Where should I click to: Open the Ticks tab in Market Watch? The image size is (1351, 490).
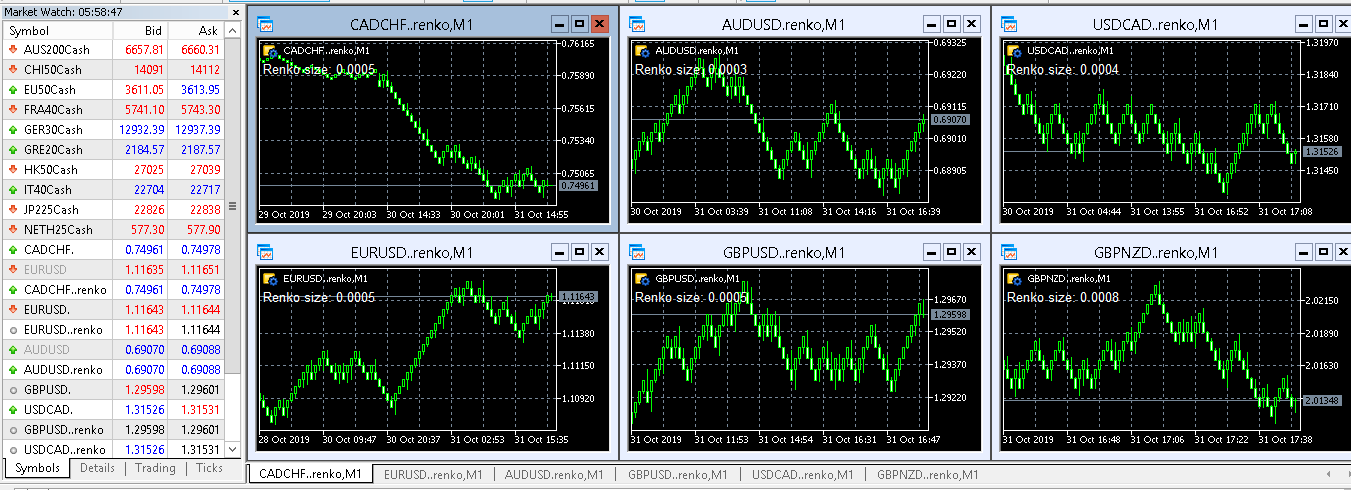click(209, 468)
